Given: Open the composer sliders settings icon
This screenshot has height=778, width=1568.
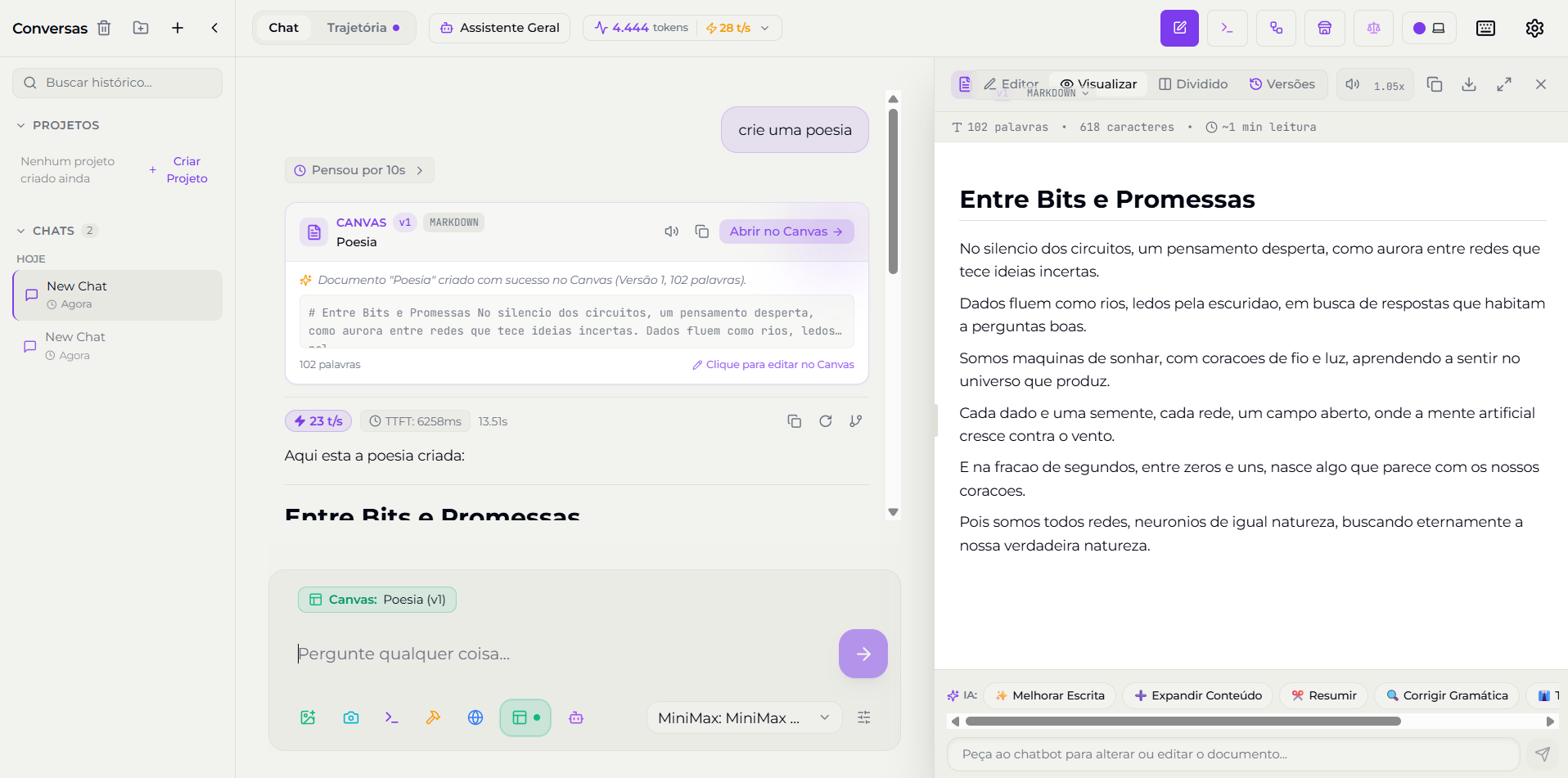Looking at the screenshot, I should click(x=863, y=717).
